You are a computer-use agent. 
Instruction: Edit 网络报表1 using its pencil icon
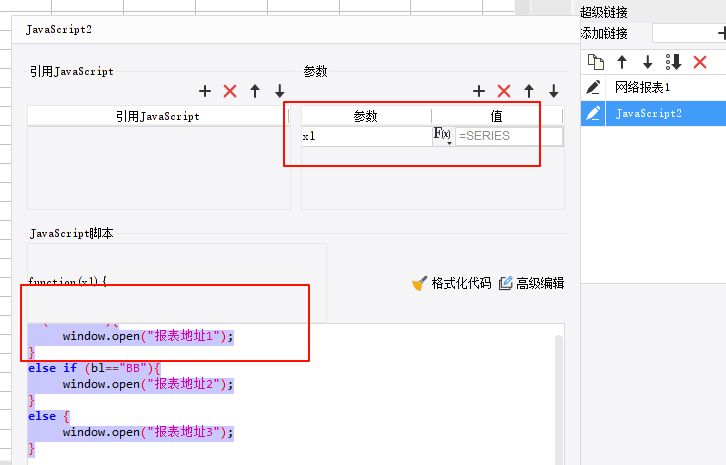point(594,88)
